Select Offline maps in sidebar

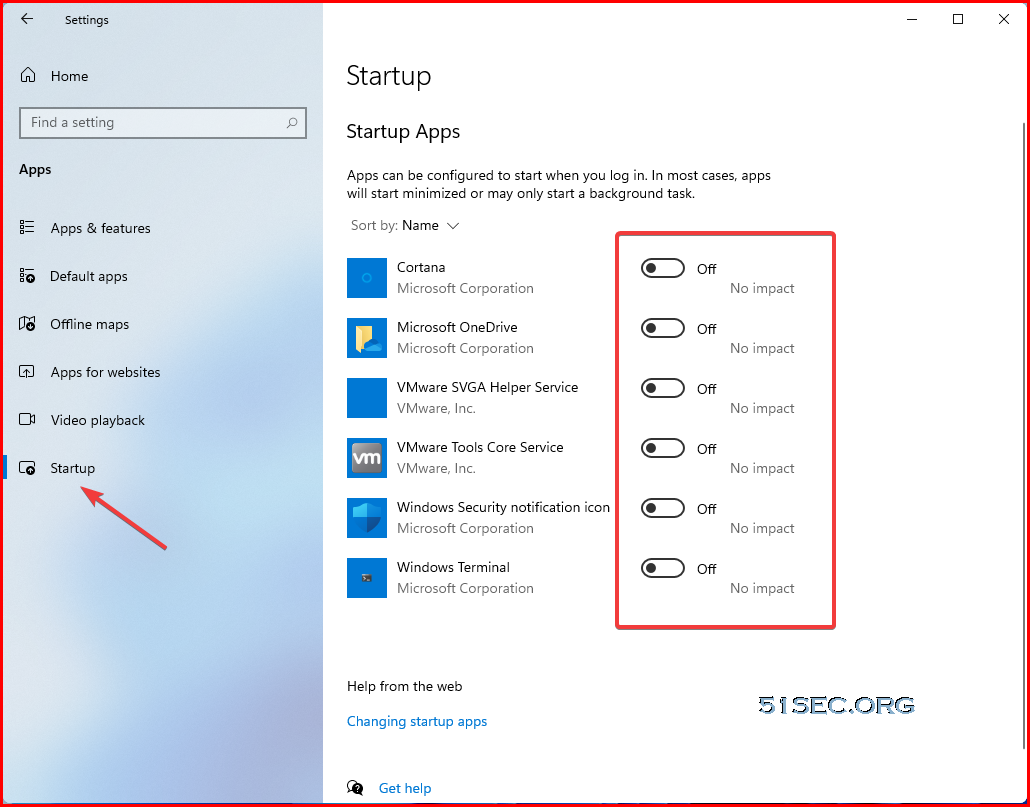(89, 324)
